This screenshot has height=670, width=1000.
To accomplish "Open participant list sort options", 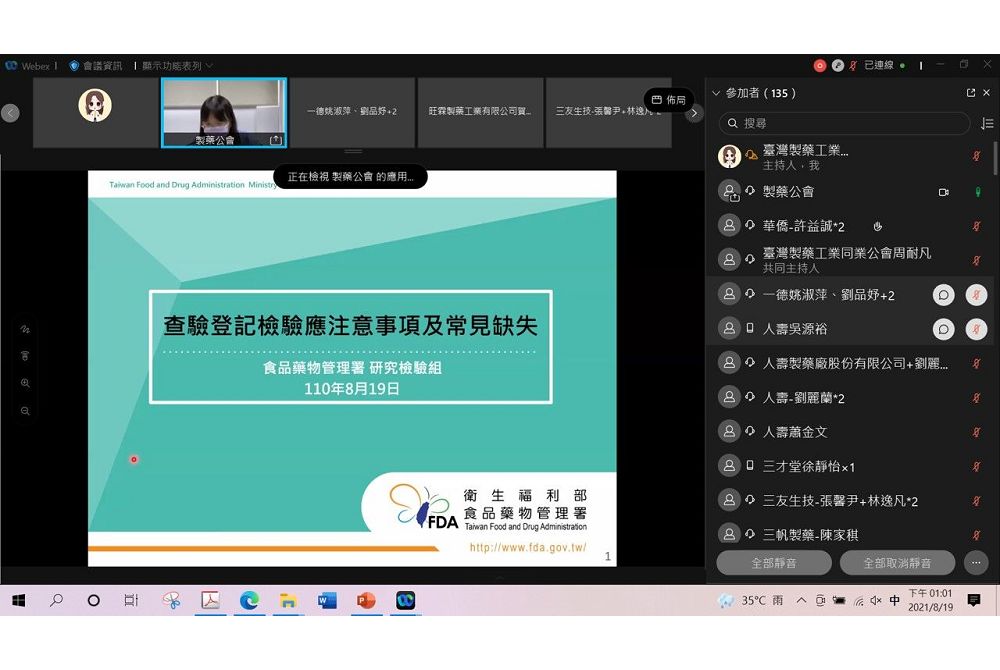I will tap(987, 123).
